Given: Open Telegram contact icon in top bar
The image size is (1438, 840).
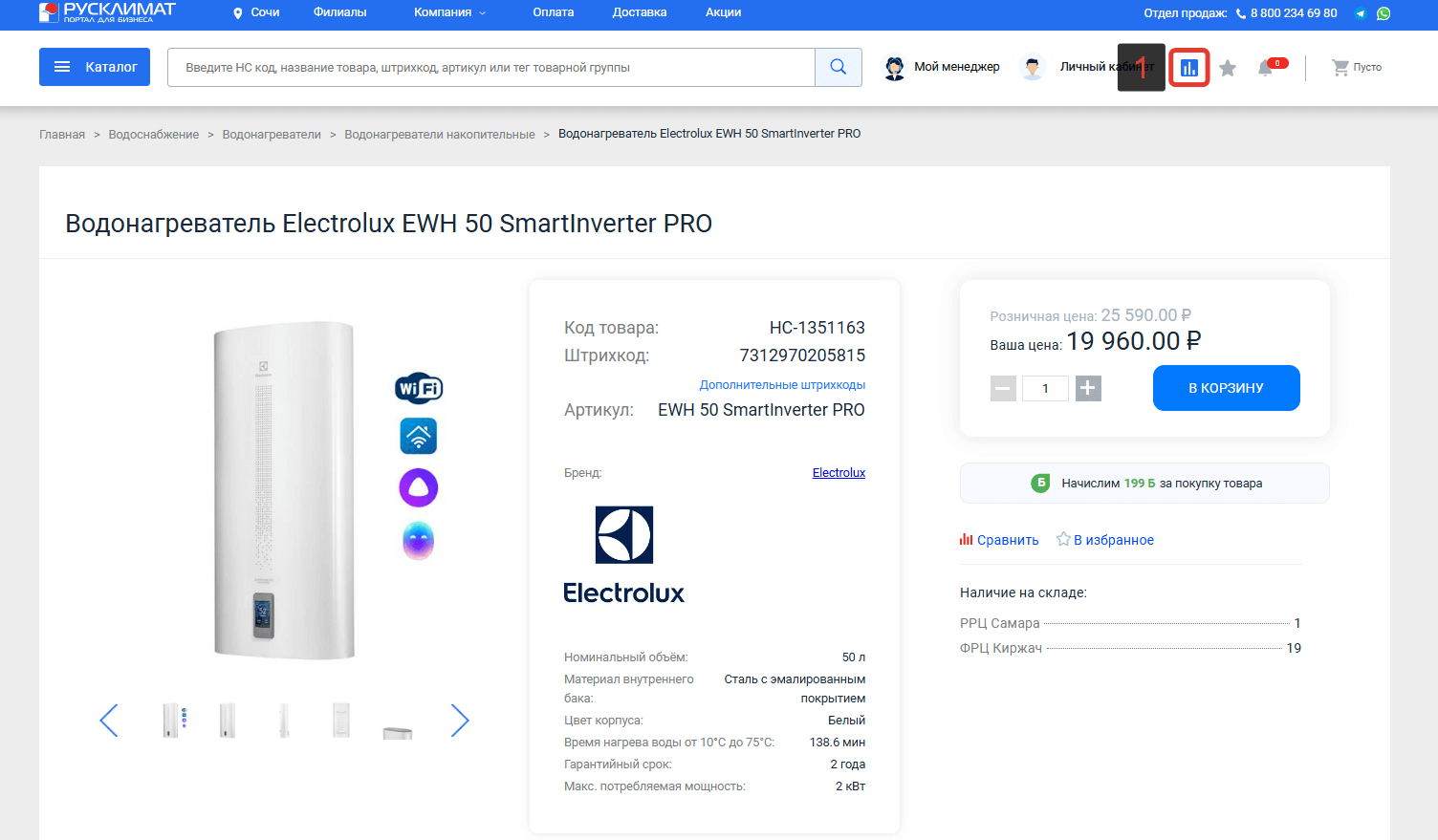Looking at the screenshot, I should pos(1360,13).
